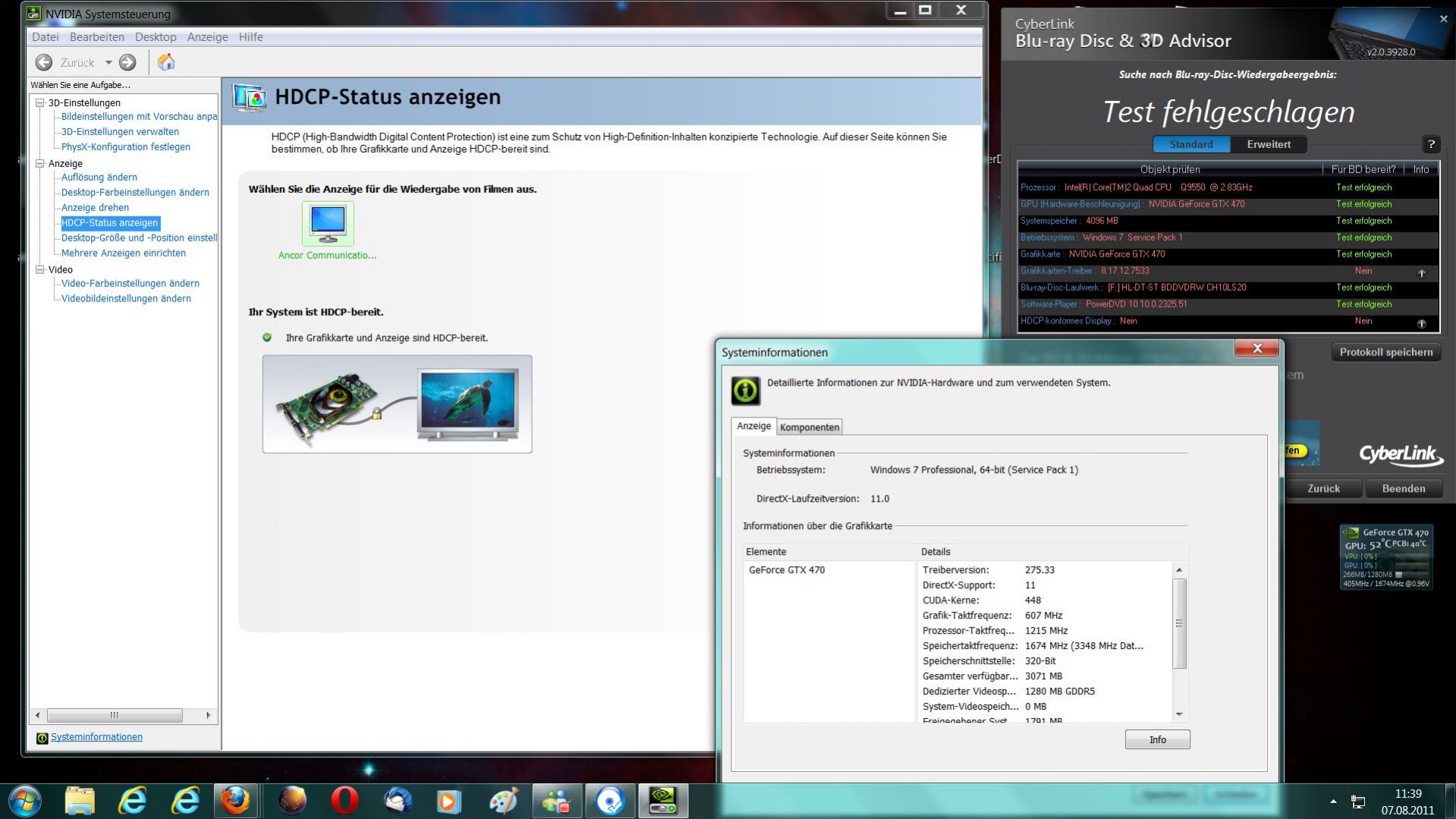Open Thunderbird from taskbar
The width and height of the screenshot is (1456, 819).
398,801
